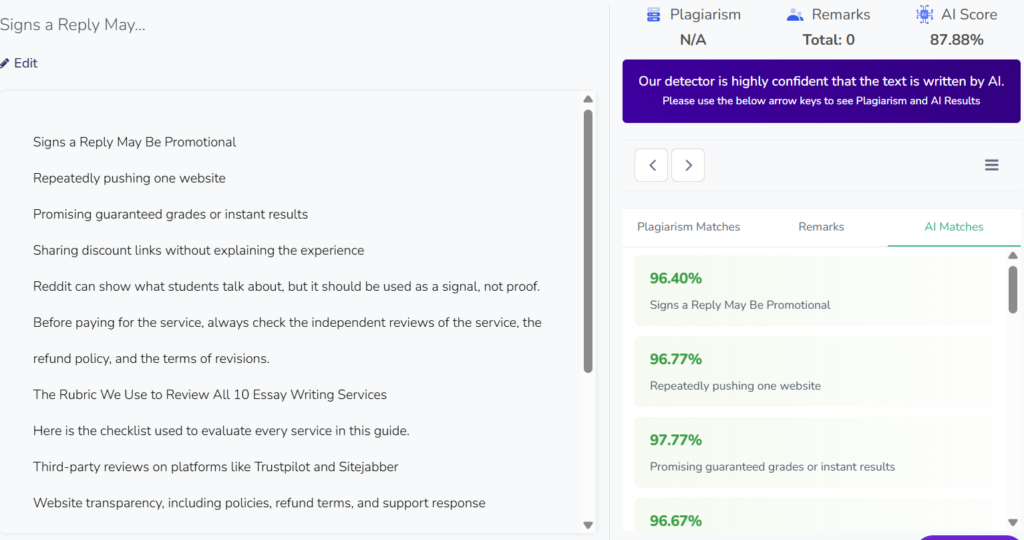Open the hamburger menu icon
This screenshot has height=540, width=1024.
[x=991, y=165]
